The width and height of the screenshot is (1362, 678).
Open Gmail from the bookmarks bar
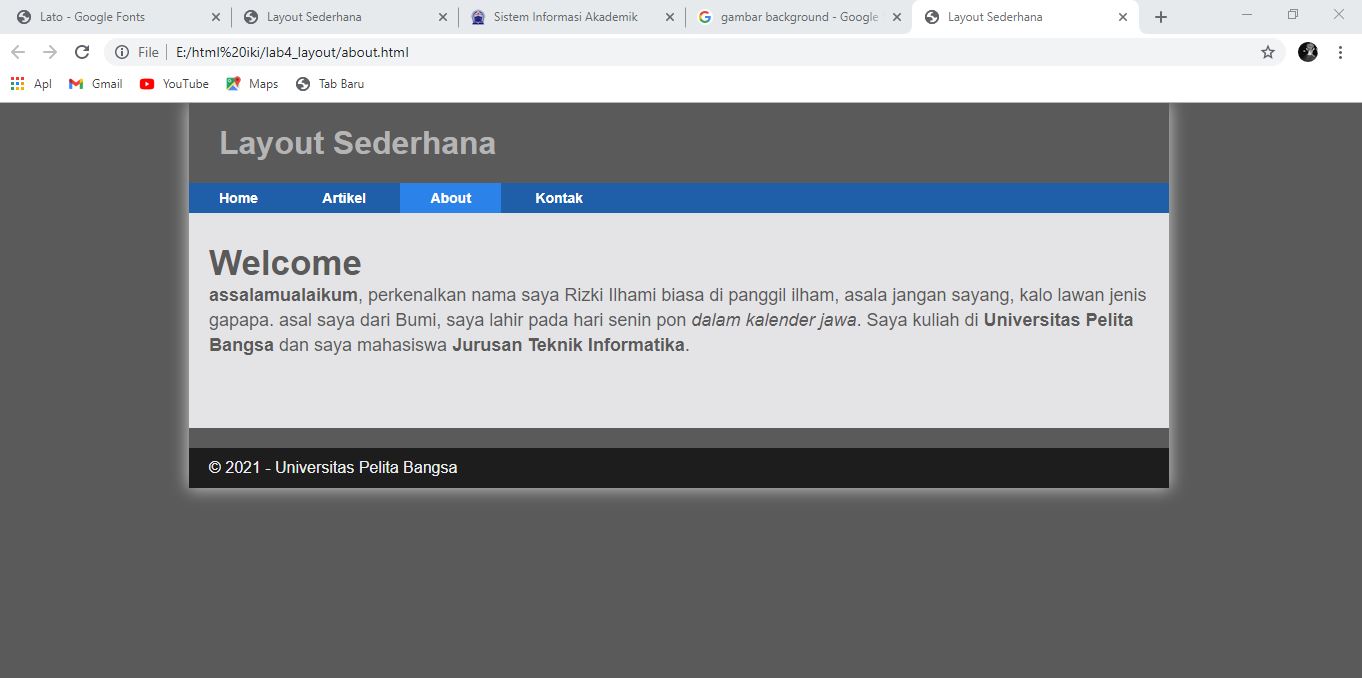pyautogui.click(x=94, y=84)
